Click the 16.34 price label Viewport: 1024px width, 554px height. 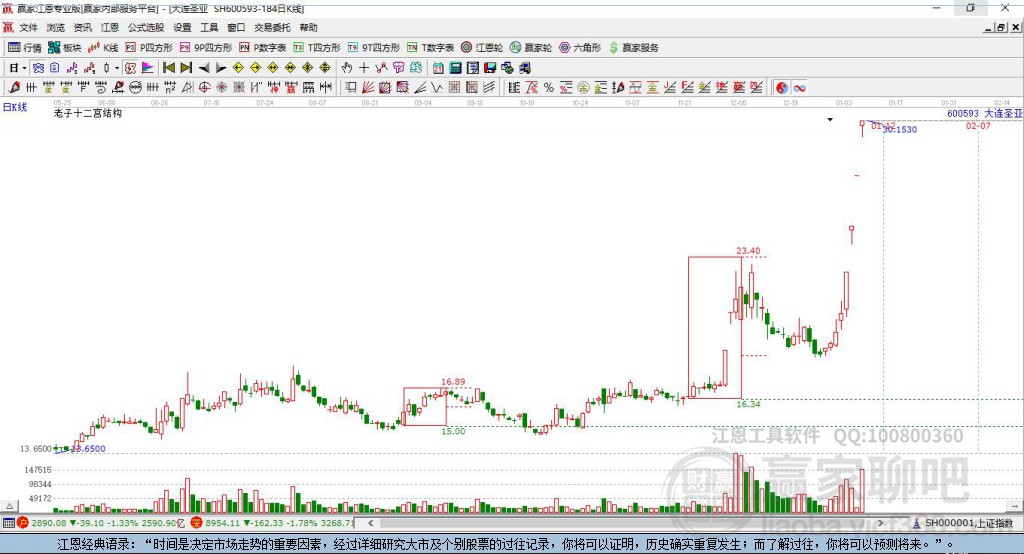point(748,404)
